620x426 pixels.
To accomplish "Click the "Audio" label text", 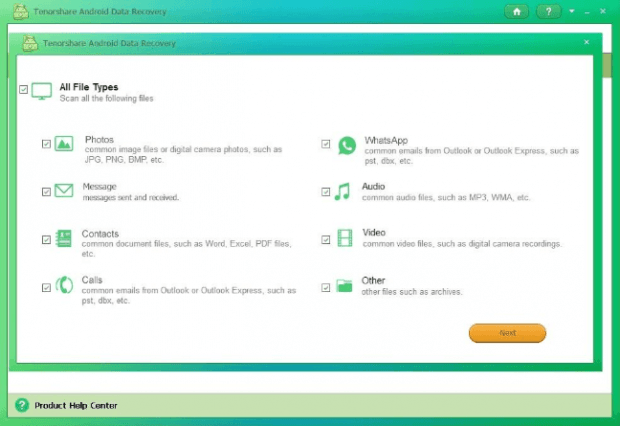I will pos(373,186).
